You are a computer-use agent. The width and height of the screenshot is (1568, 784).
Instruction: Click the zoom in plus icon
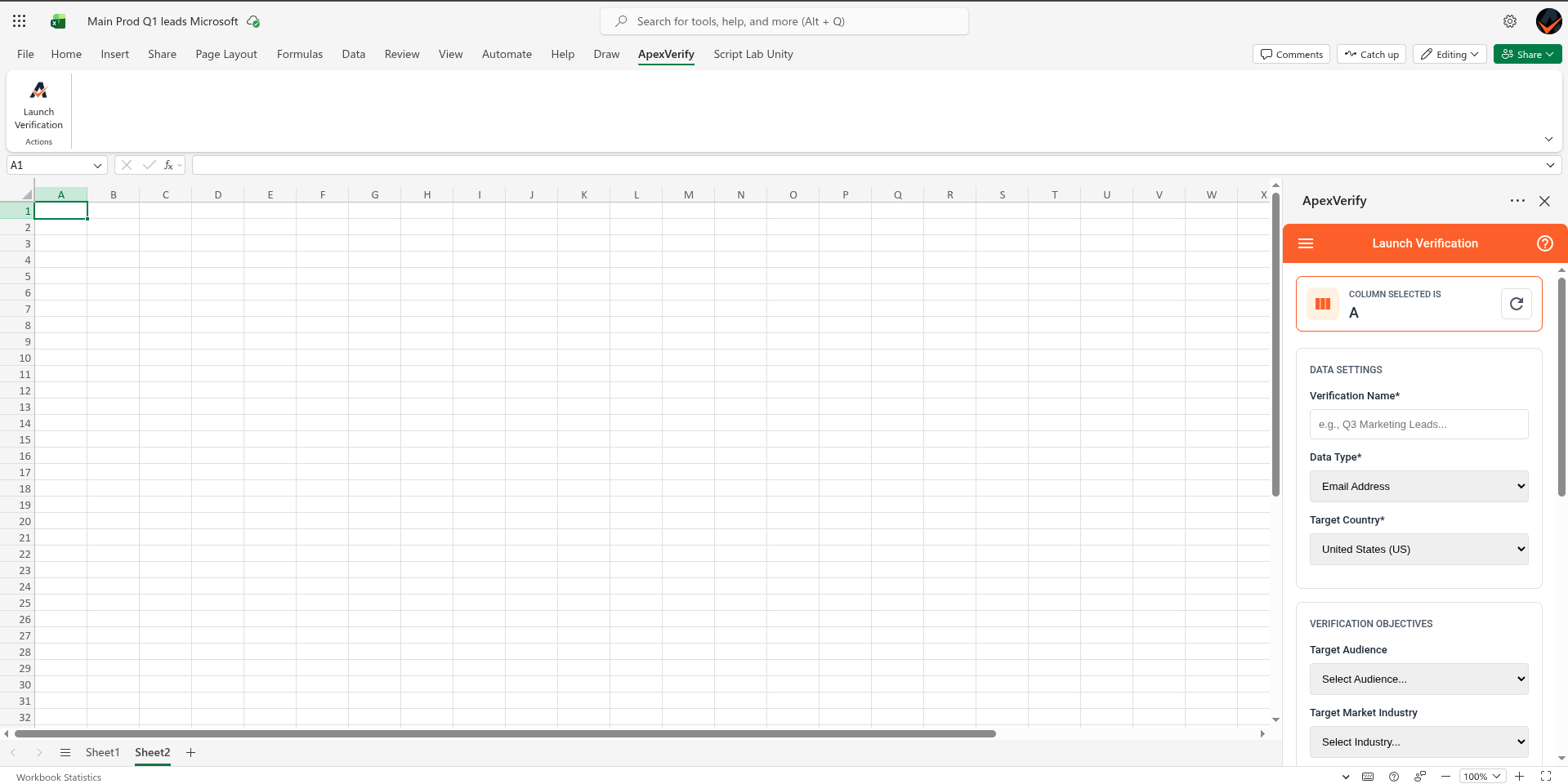[1519, 777]
